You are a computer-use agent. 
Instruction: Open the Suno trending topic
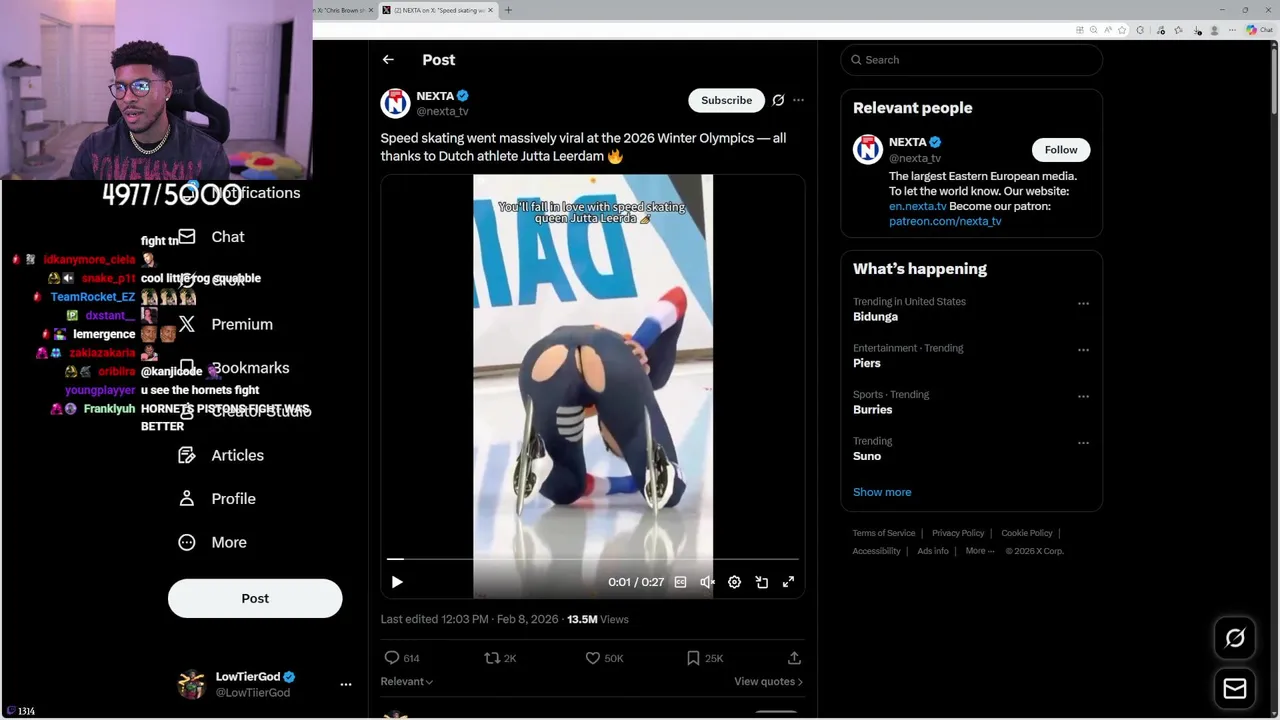pos(867,456)
